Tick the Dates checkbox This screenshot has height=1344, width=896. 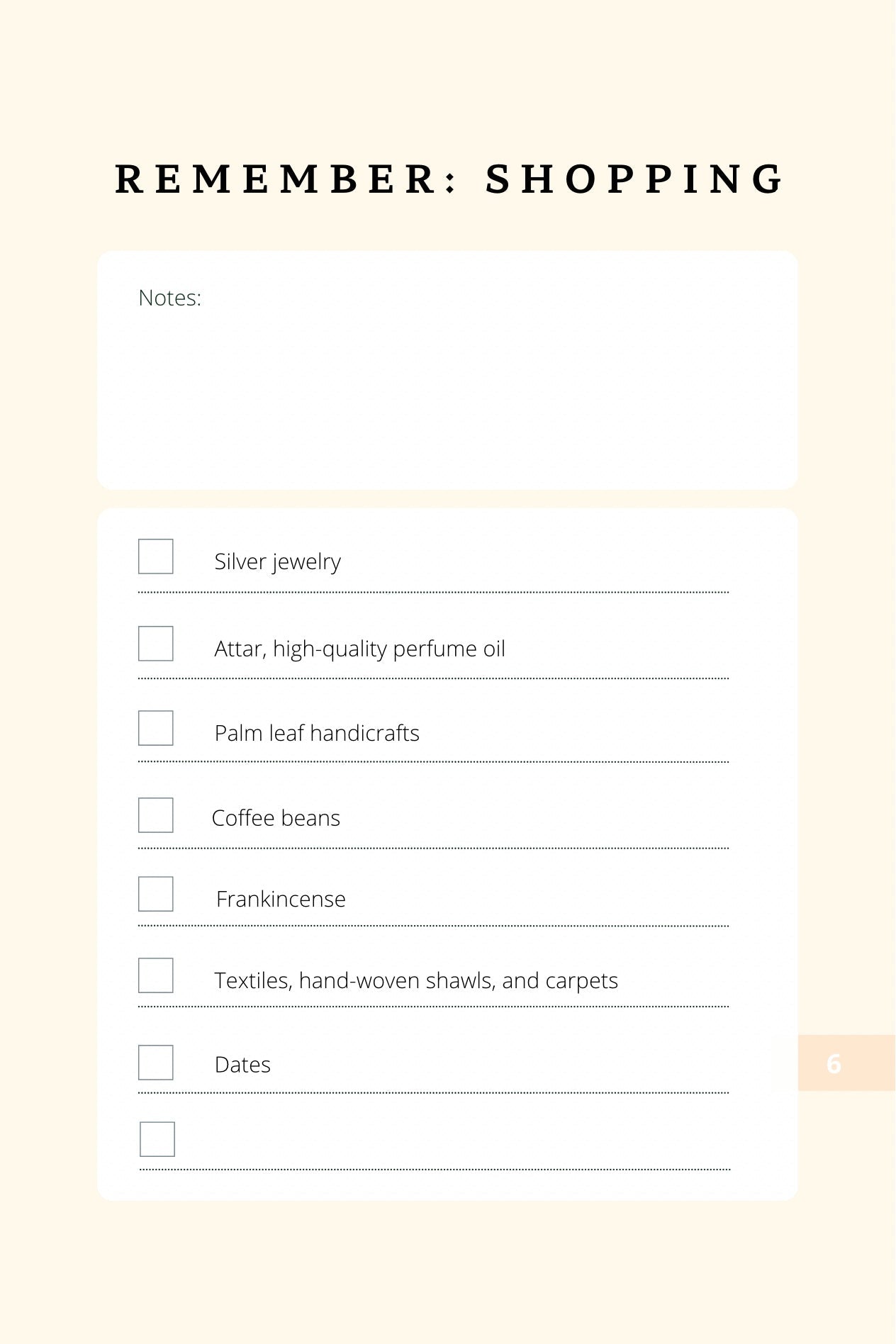[156, 1063]
